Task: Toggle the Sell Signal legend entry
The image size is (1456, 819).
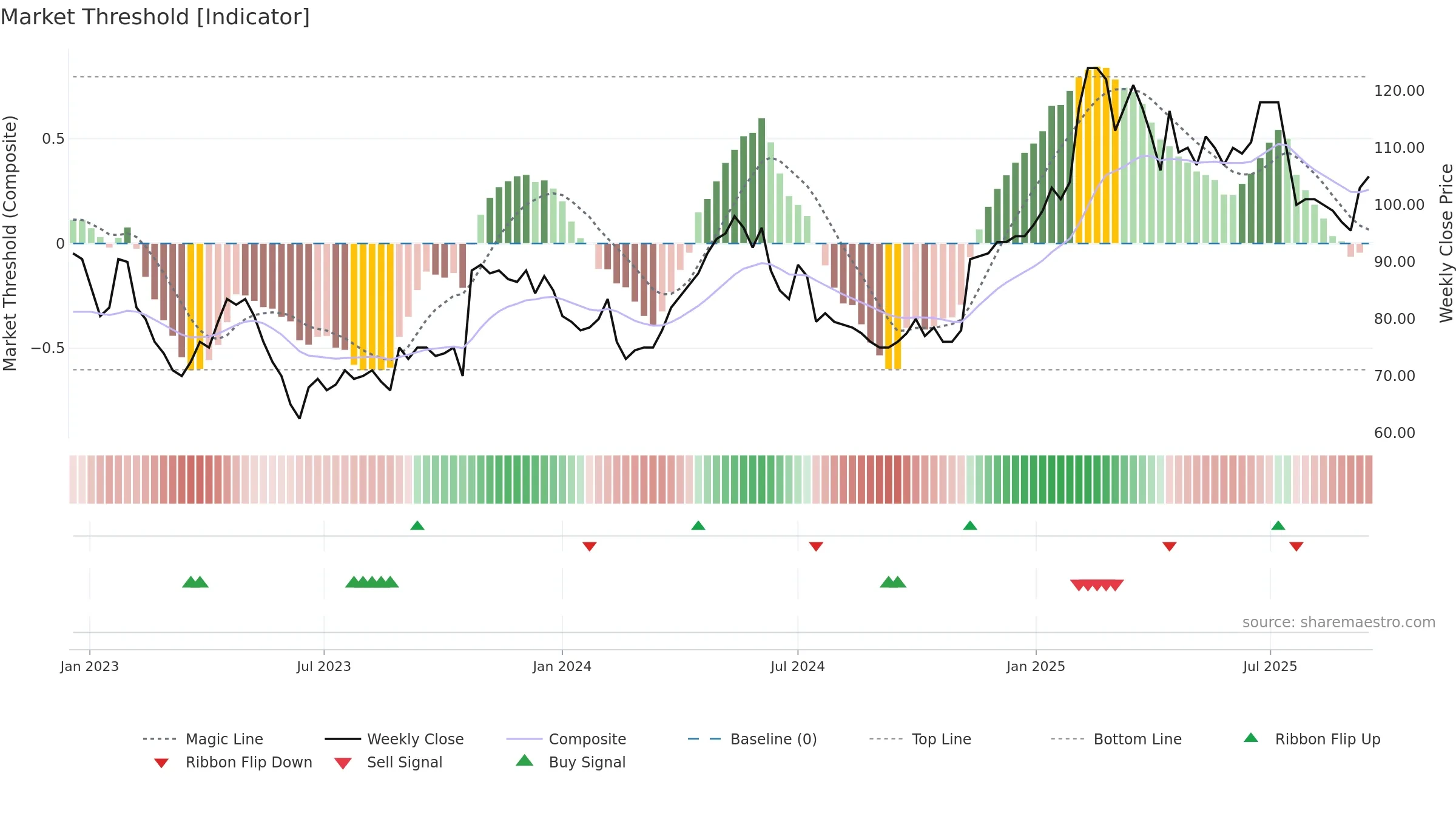Action: tap(388, 762)
